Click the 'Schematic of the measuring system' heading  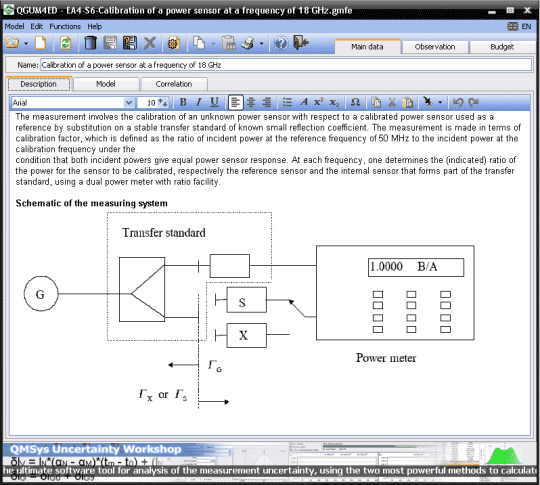tap(92, 203)
